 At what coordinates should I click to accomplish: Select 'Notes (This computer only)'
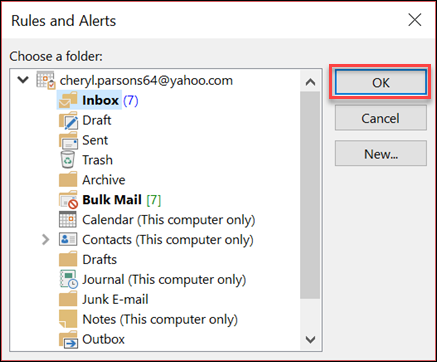(160, 320)
